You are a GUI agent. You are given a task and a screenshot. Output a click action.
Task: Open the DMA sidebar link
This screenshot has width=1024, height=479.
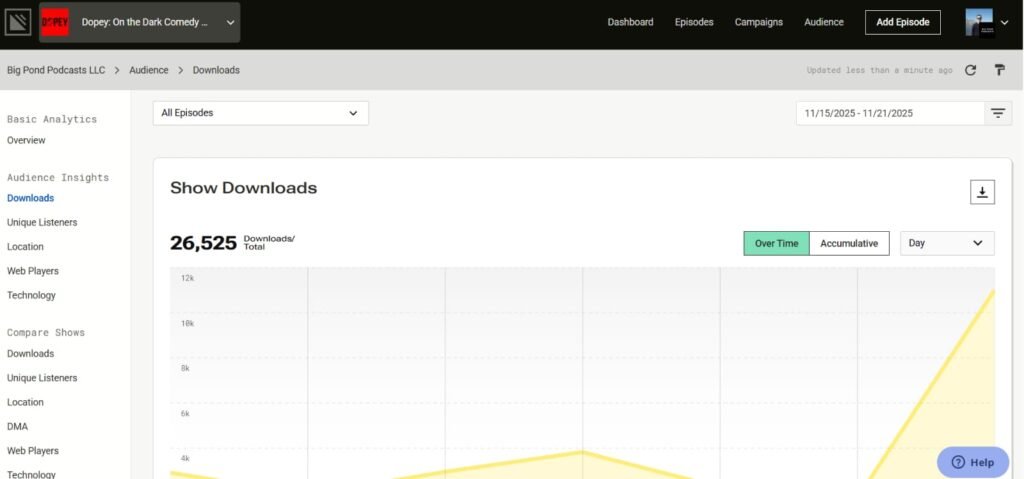point(17,426)
